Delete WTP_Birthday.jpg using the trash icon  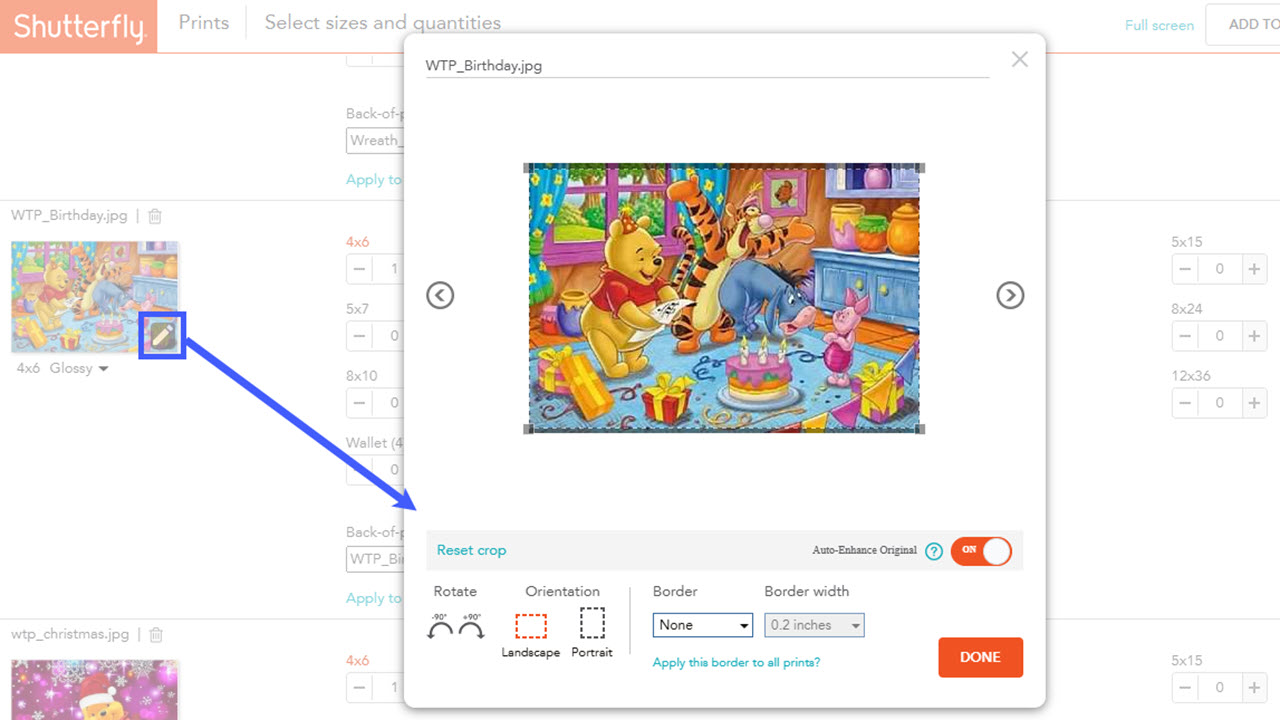pos(155,215)
